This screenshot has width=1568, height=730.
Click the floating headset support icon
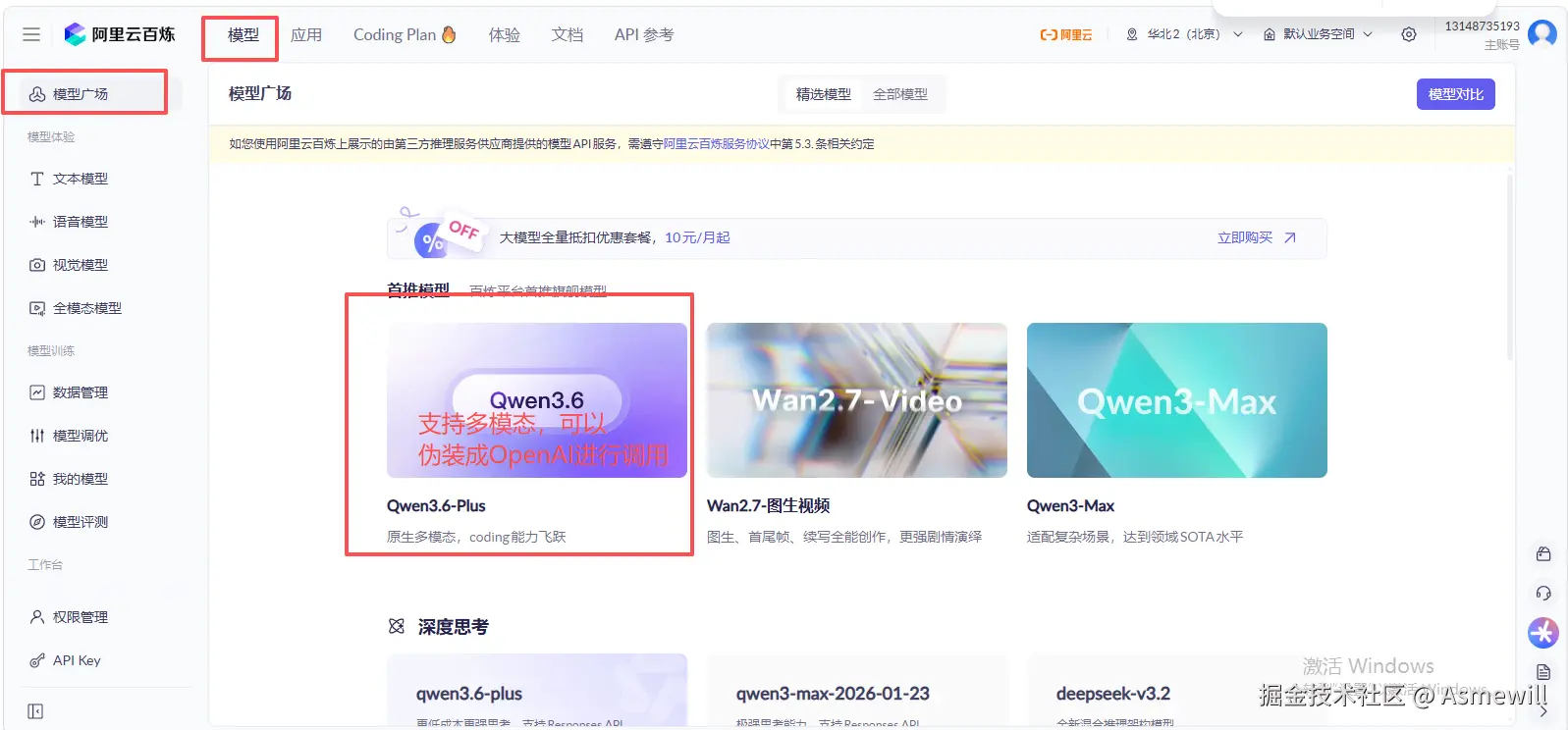pos(1543,593)
